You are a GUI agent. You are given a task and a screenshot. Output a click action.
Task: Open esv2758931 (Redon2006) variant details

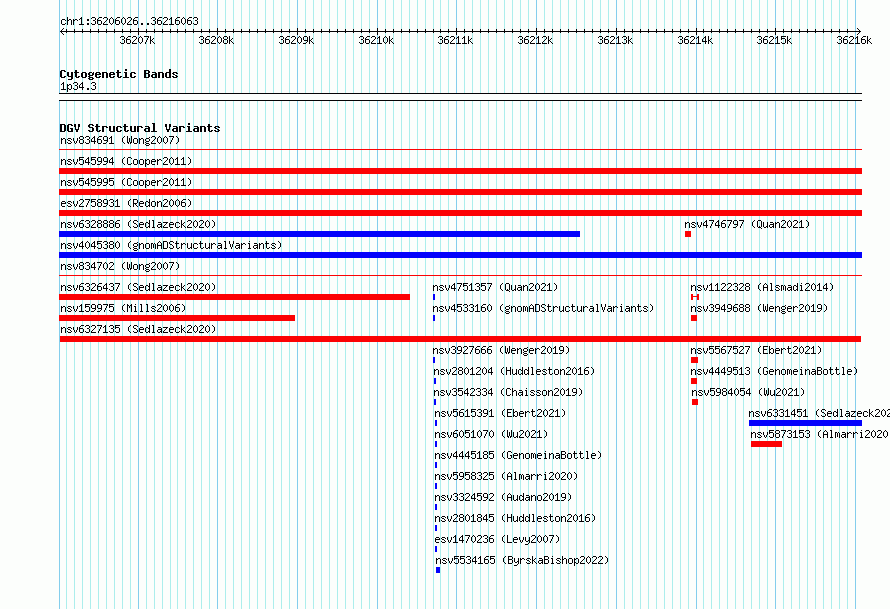126,203
